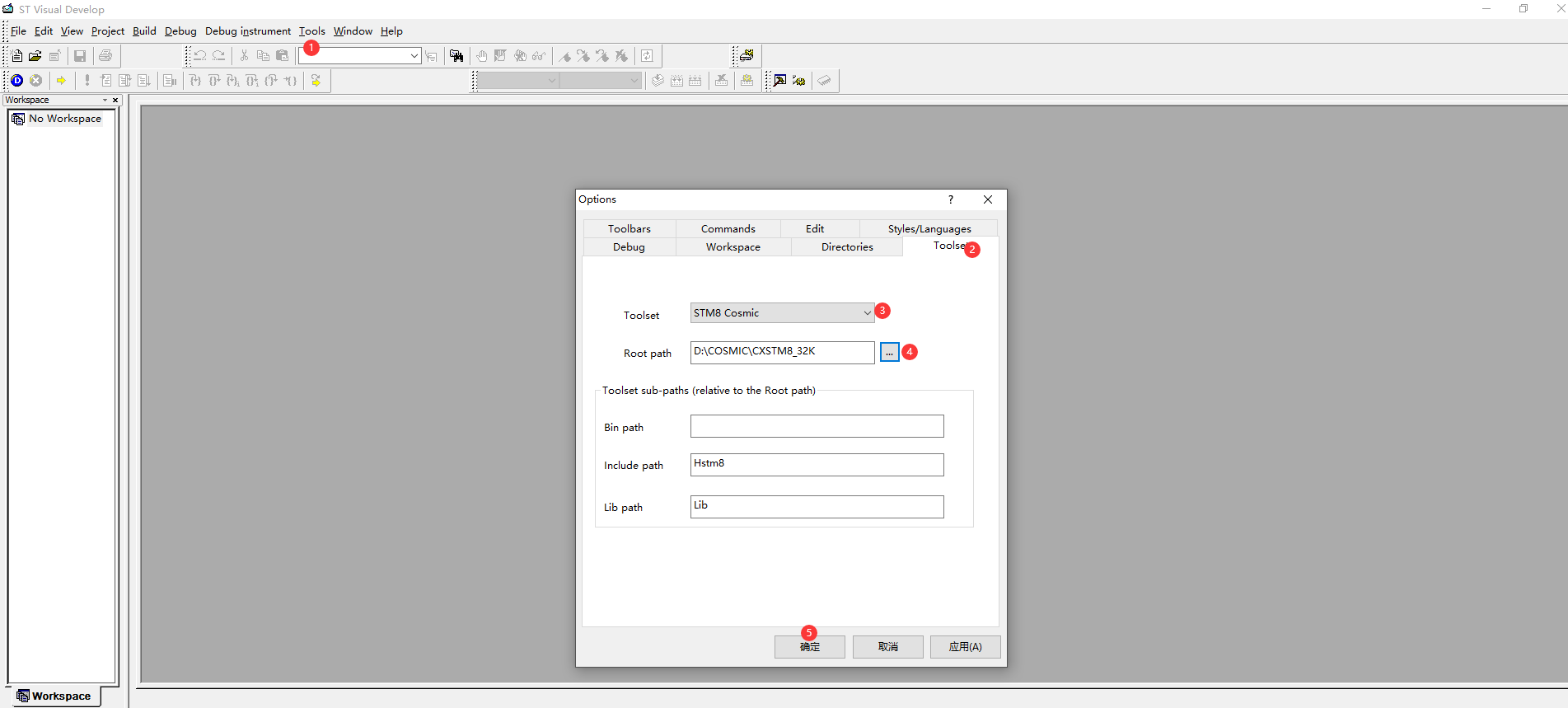Open the Build menu

pyautogui.click(x=144, y=31)
